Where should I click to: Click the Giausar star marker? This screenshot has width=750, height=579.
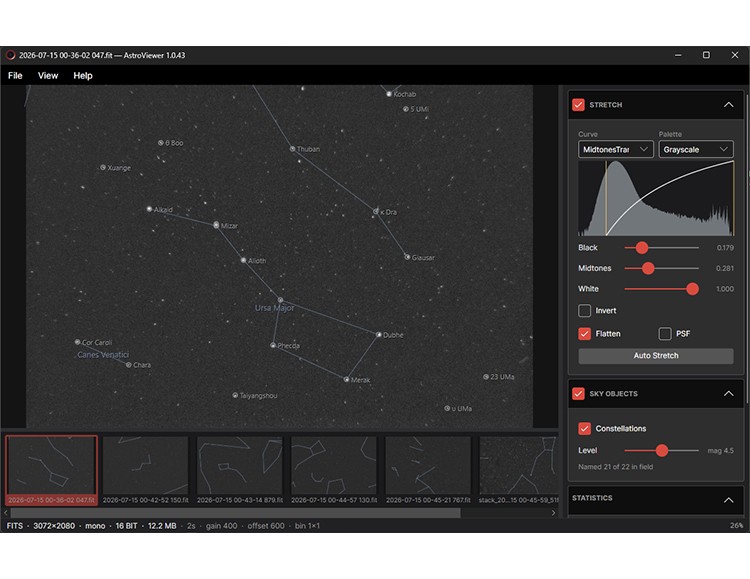coord(408,257)
